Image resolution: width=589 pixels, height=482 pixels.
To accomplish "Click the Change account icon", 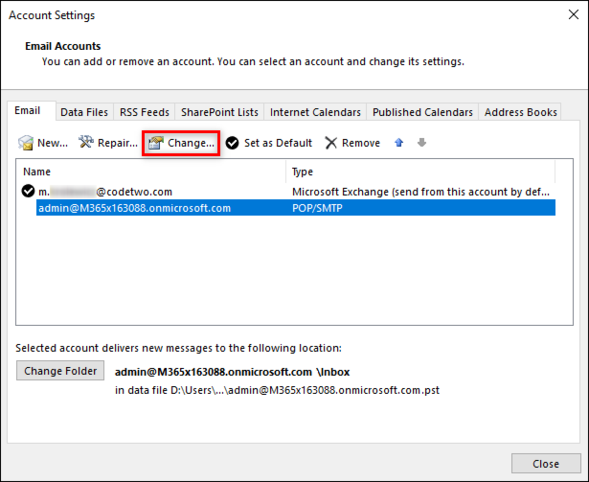I will pos(156,143).
